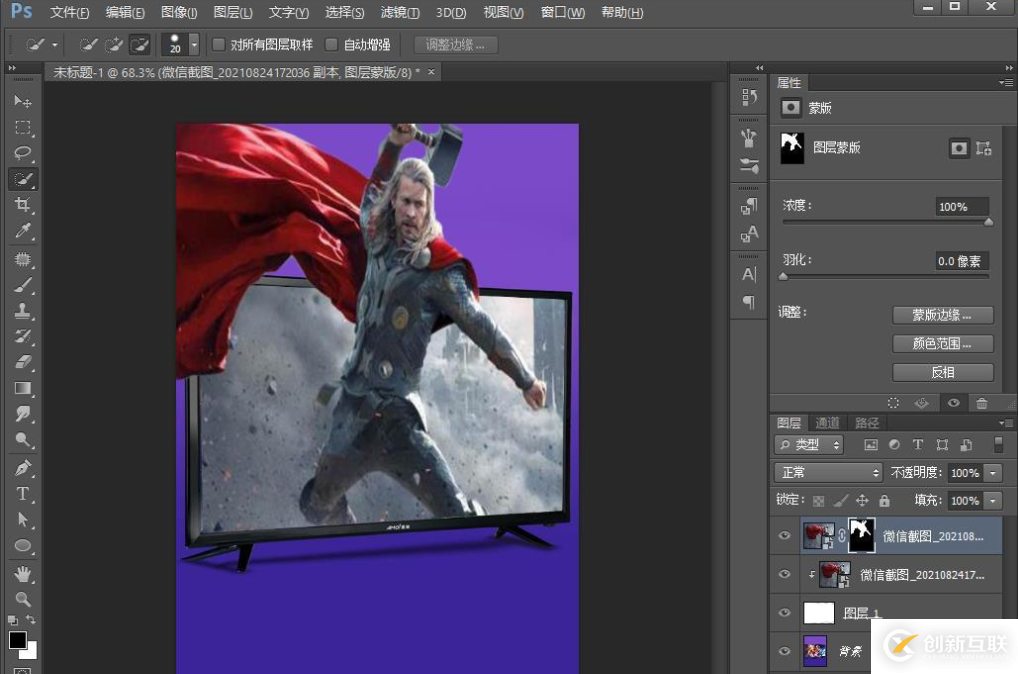The height and width of the screenshot is (674, 1018).
Task: Select the Crop tool
Action: (22, 205)
